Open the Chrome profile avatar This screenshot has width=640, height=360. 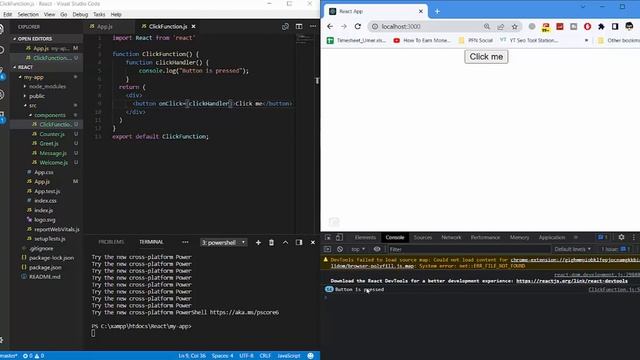coord(629,27)
